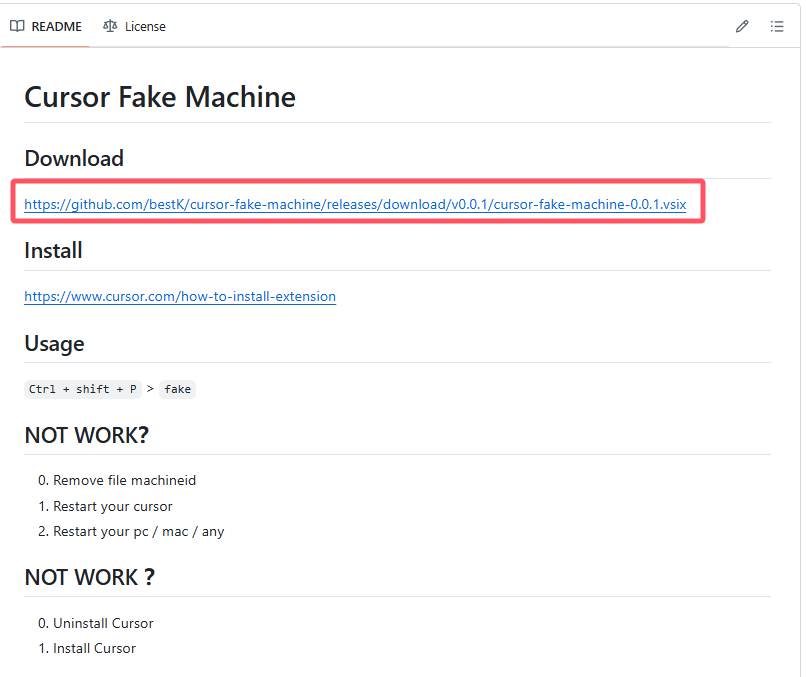The width and height of the screenshot is (806, 677).
Task: Select the README tab
Action: pos(46,26)
